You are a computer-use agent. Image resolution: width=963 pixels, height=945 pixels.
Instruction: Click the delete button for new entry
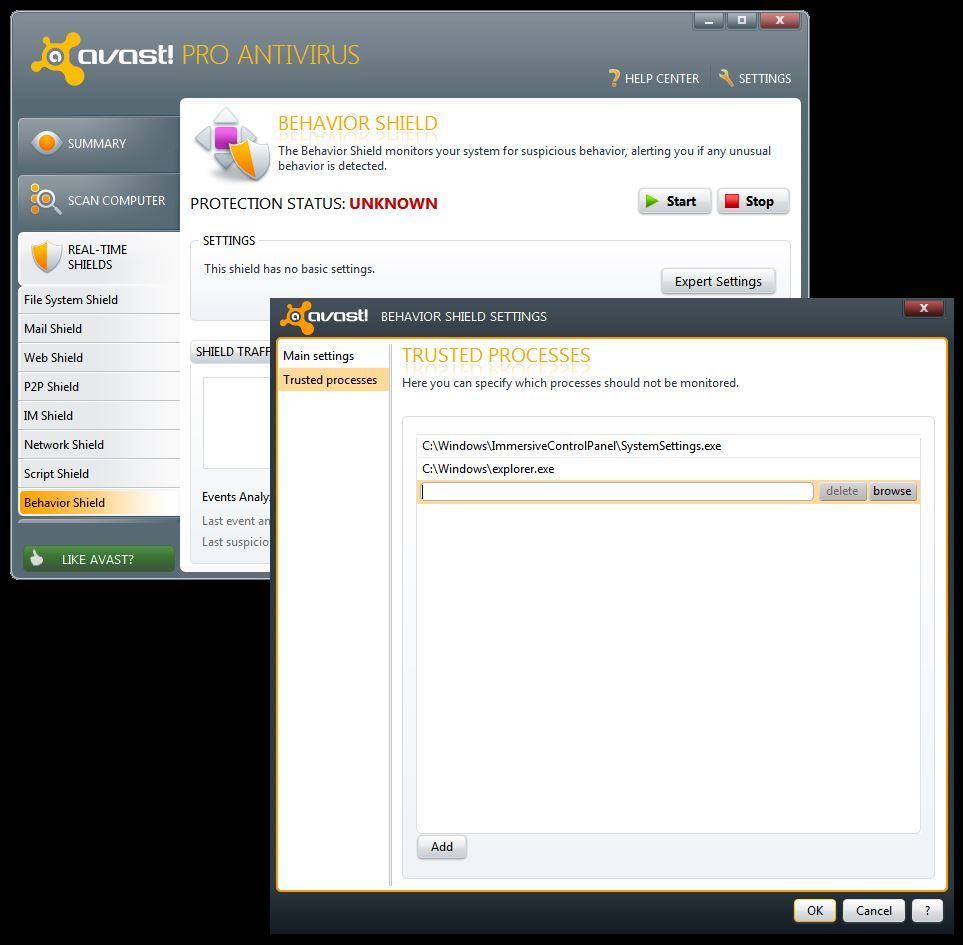[842, 491]
